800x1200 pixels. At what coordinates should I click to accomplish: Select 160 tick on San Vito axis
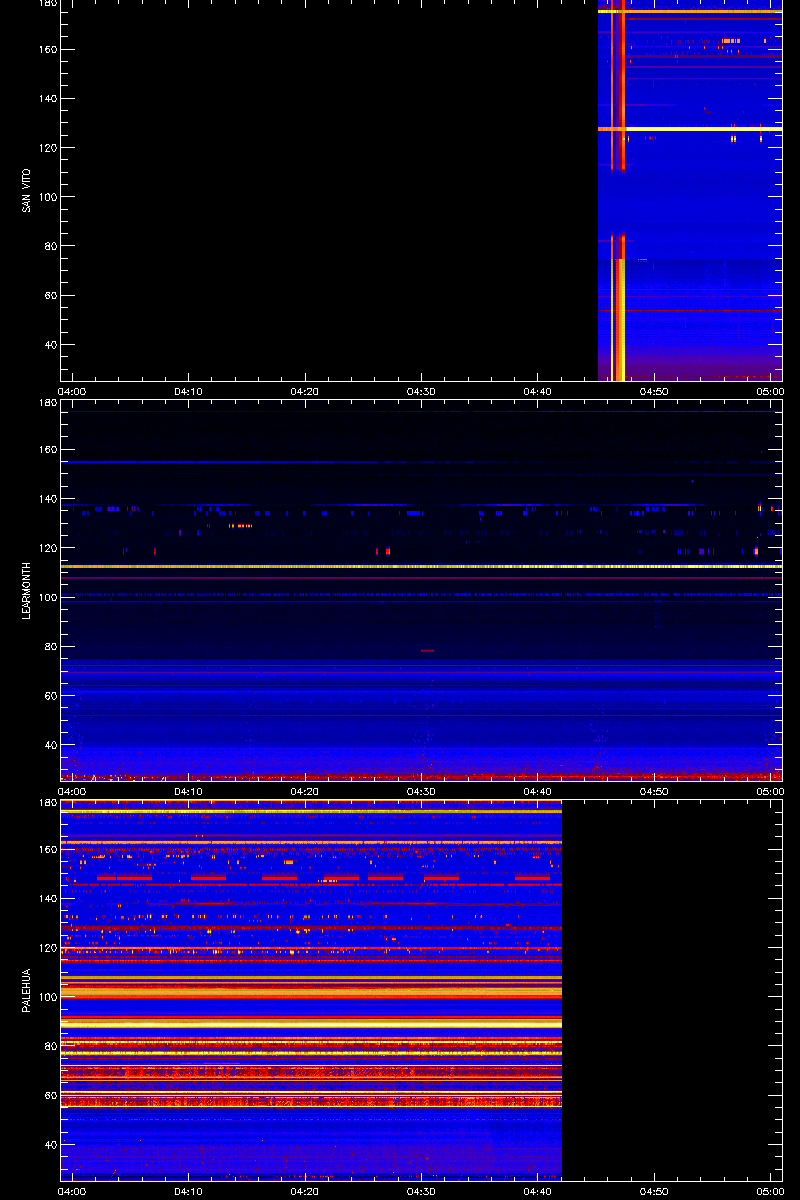point(47,49)
